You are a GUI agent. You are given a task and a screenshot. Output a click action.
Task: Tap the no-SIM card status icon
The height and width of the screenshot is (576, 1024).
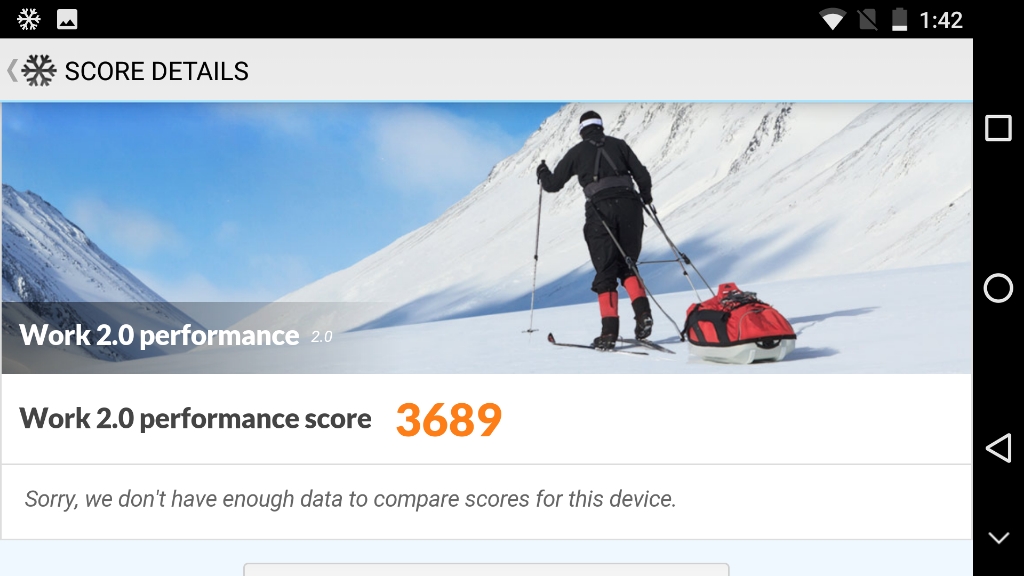(x=867, y=20)
